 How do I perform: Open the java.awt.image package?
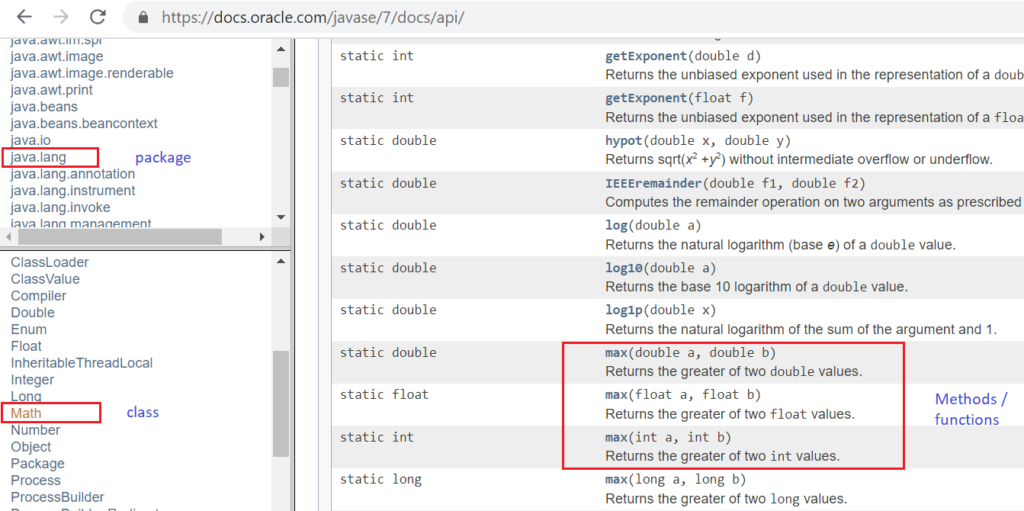tap(57, 56)
